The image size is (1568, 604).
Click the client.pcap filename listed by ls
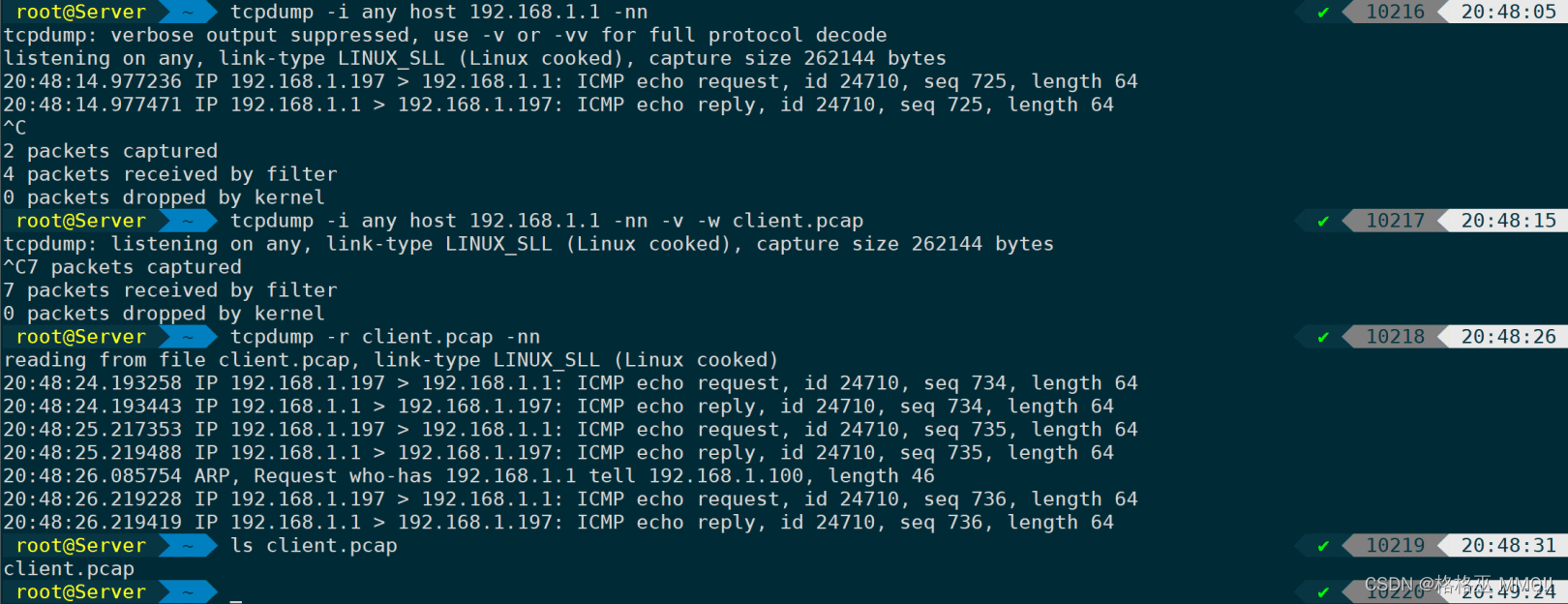point(69,569)
